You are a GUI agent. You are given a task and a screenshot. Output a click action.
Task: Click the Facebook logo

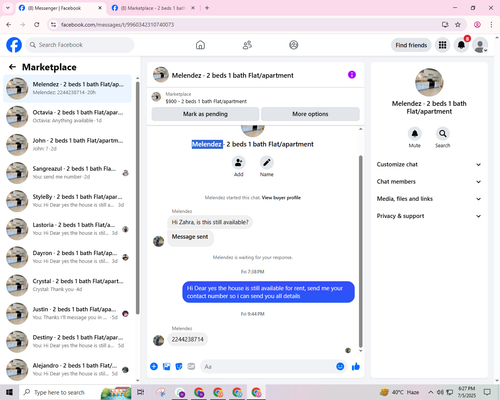click(x=14, y=45)
